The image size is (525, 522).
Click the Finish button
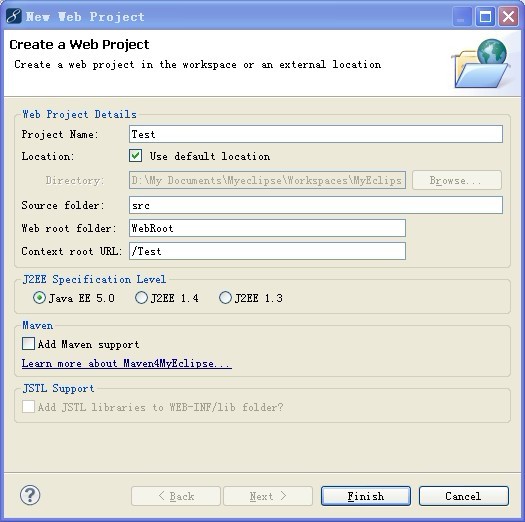[x=366, y=496]
